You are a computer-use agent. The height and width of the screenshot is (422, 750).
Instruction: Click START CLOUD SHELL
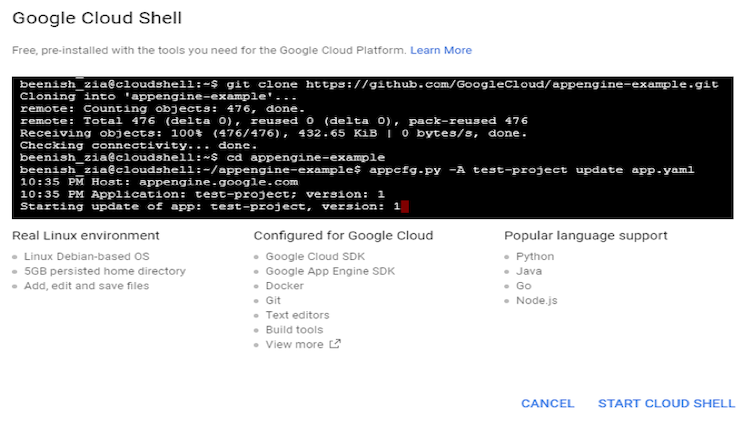point(666,404)
